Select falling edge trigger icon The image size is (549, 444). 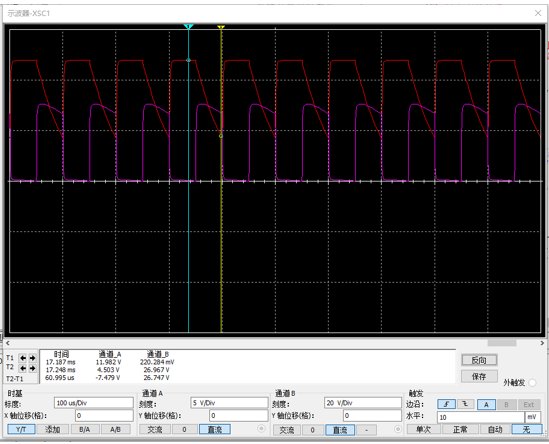point(465,404)
